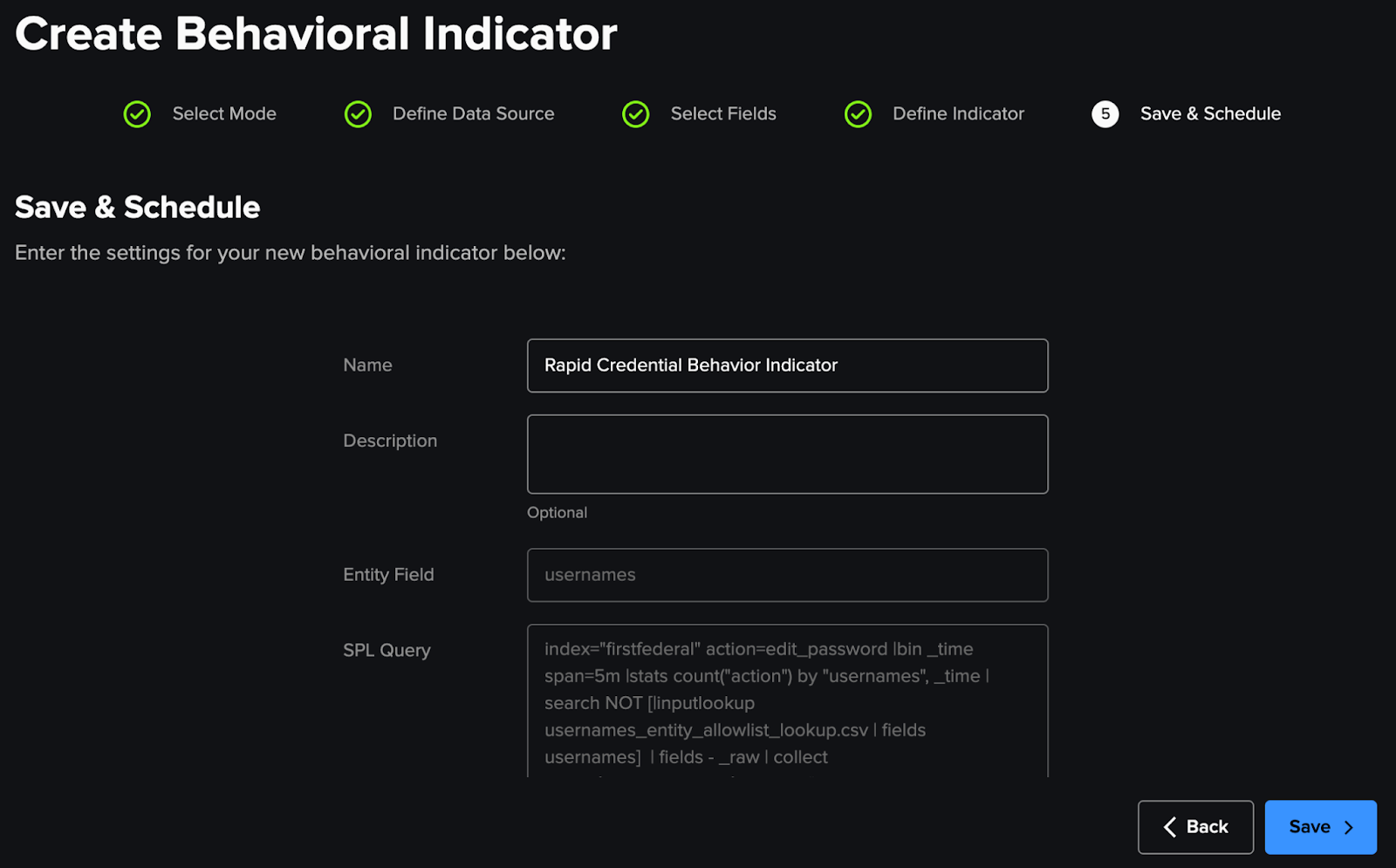Click the green checkmark beside Select Fields

636,113
